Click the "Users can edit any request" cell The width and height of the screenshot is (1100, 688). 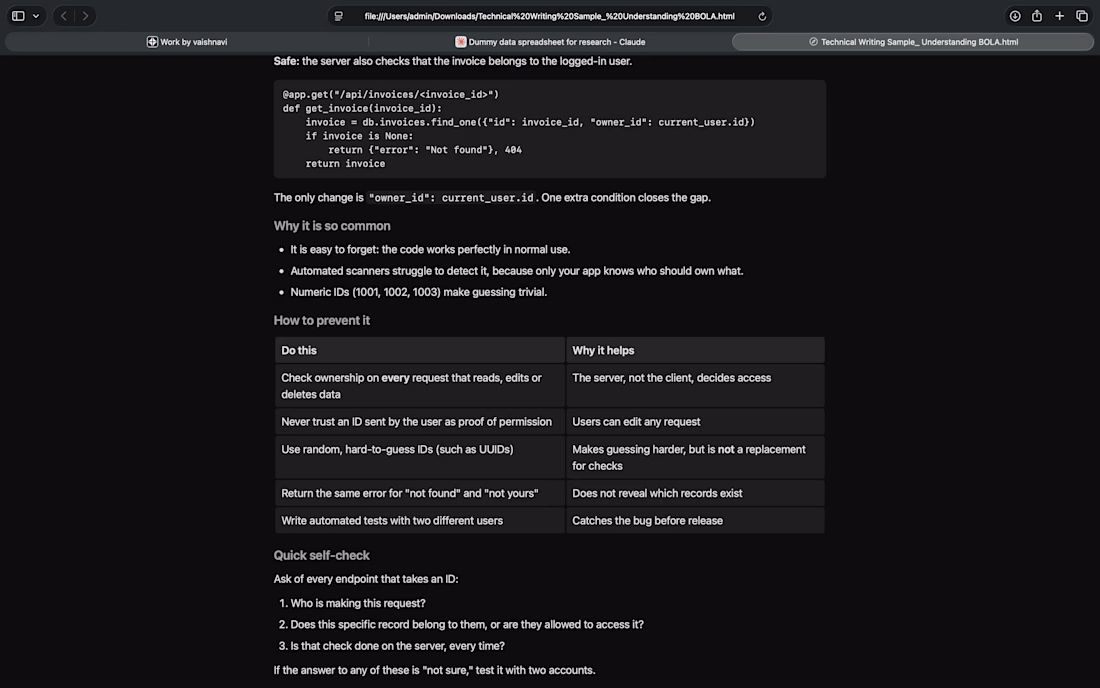(695, 421)
